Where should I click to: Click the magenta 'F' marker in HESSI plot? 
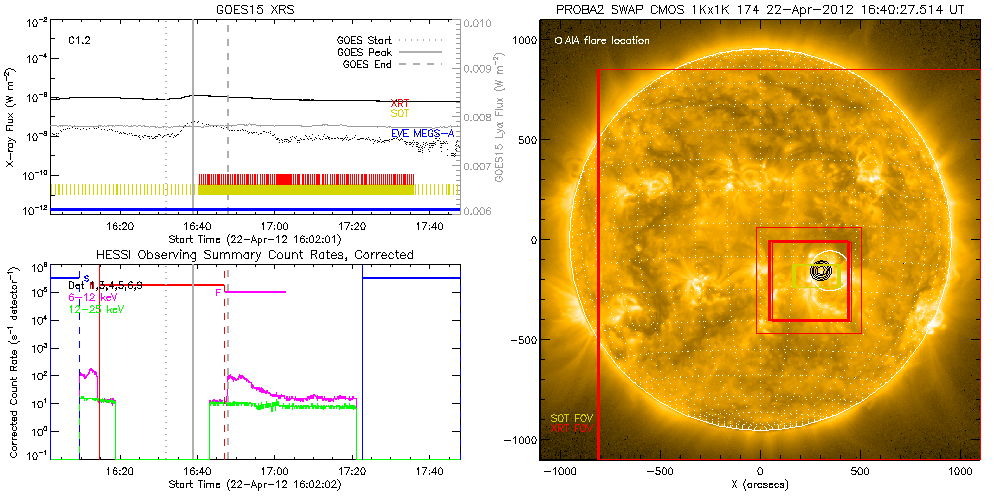pyautogui.click(x=218, y=292)
